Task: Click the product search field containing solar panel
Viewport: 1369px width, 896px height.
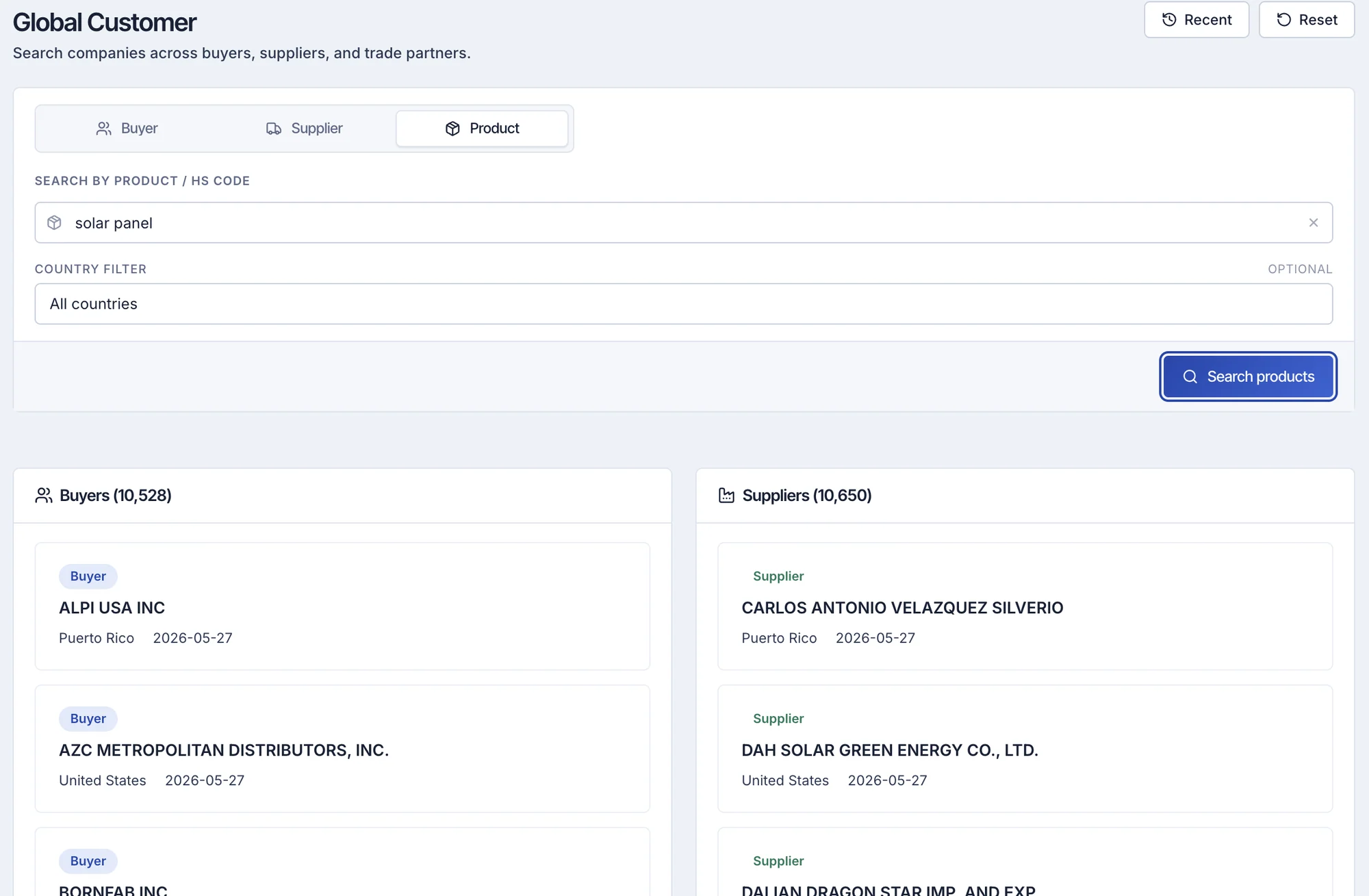Action: (683, 222)
